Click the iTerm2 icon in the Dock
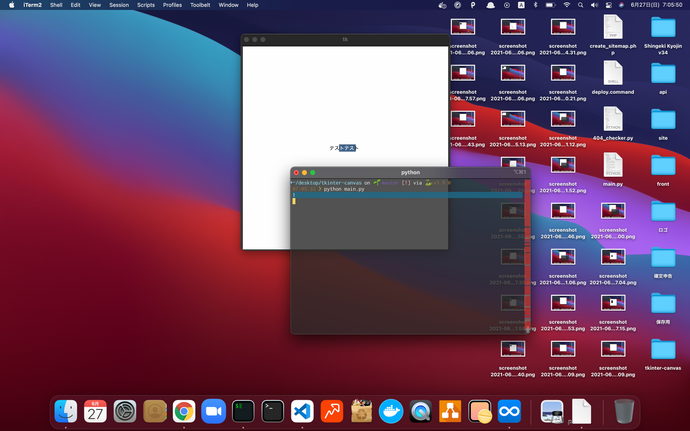690x431 pixels. [243, 411]
